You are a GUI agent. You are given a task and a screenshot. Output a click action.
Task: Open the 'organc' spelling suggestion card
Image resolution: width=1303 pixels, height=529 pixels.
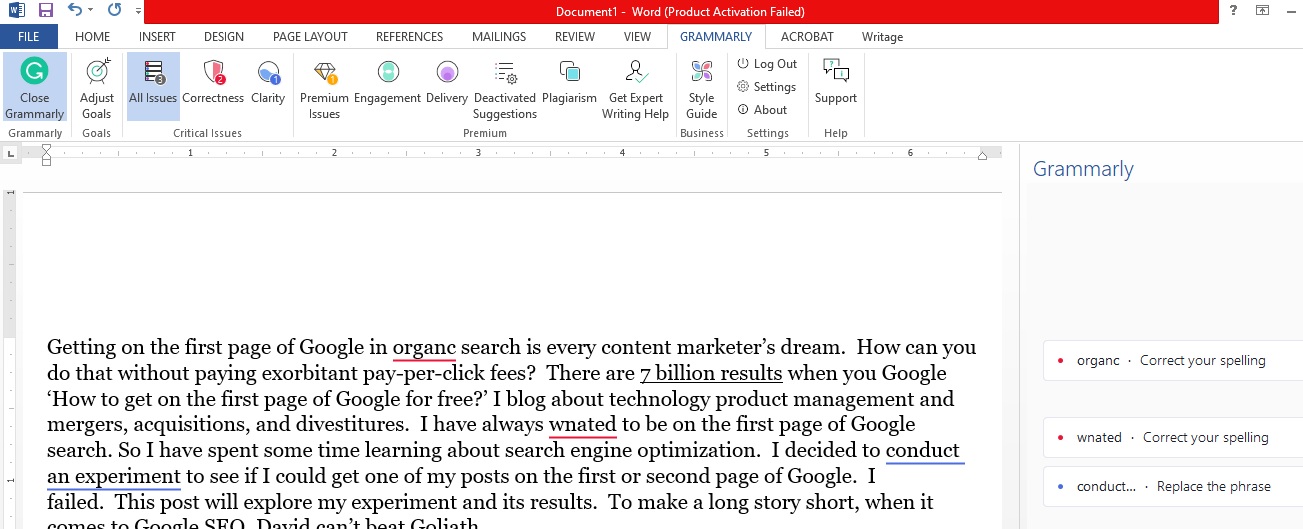(x=1173, y=361)
